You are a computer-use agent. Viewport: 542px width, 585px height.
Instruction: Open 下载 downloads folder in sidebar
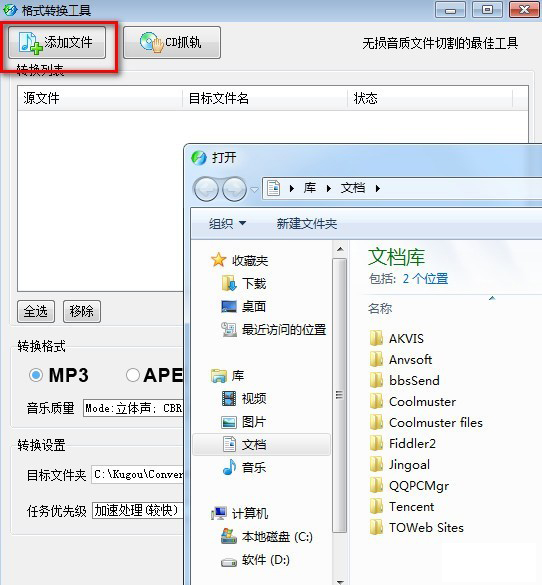tap(244, 284)
